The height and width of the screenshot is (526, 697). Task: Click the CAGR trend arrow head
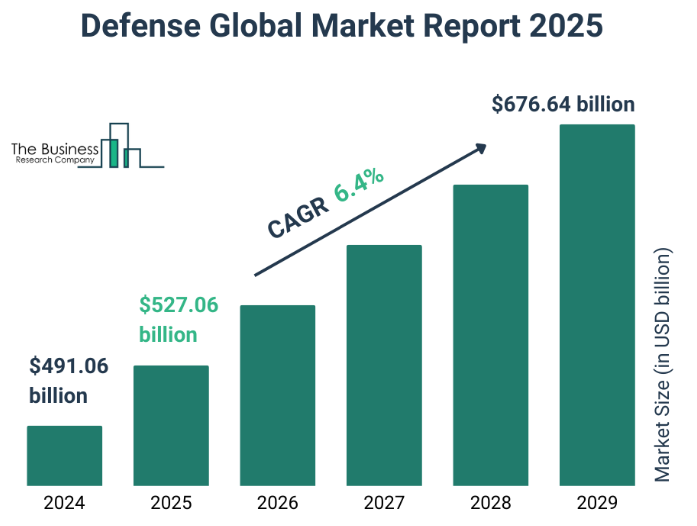pyautogui.click(x=480, y=148)
